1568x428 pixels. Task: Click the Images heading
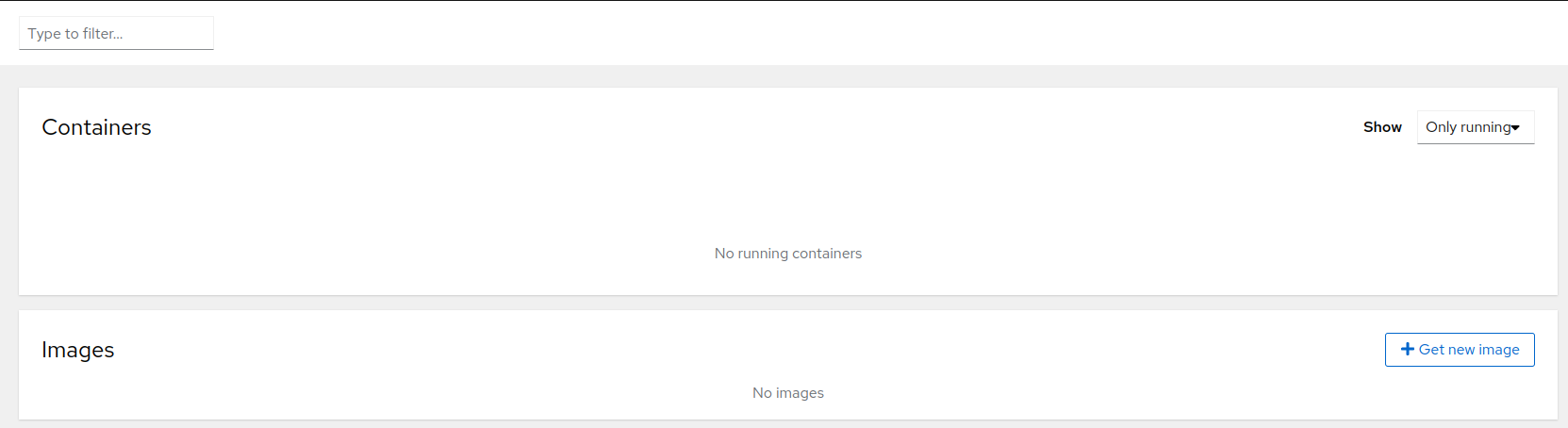77,350
